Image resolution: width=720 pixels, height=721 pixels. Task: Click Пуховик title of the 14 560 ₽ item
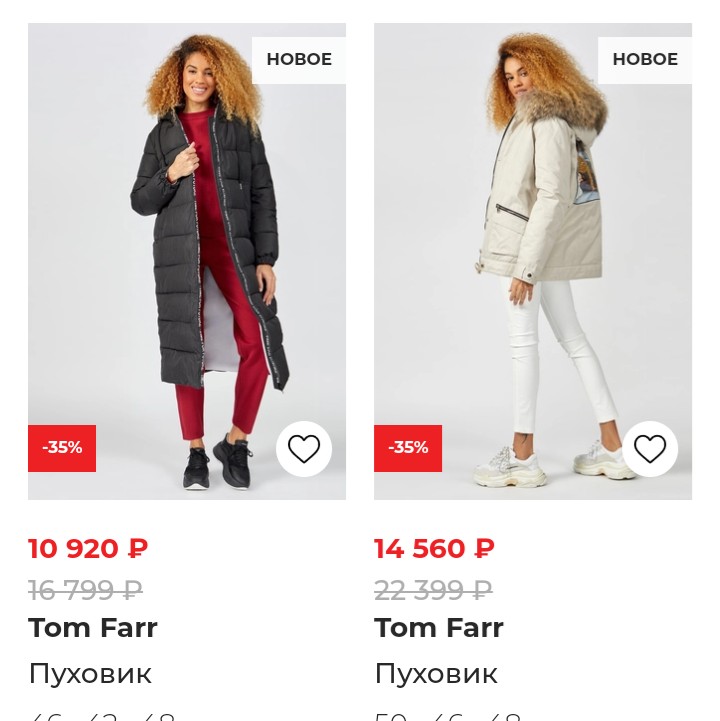coord(436,673)
